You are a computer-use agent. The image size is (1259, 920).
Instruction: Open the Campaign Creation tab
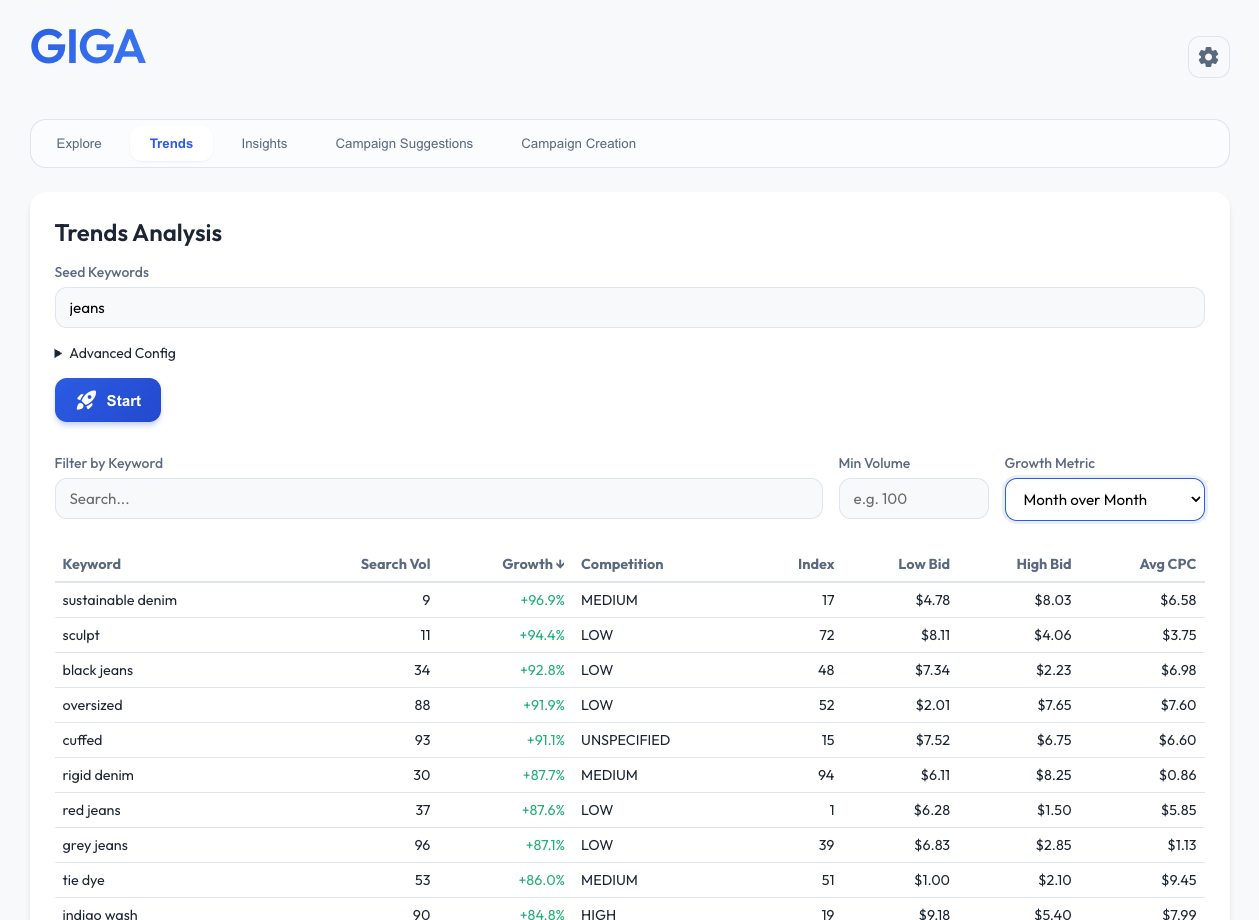(x=578, y=143)
